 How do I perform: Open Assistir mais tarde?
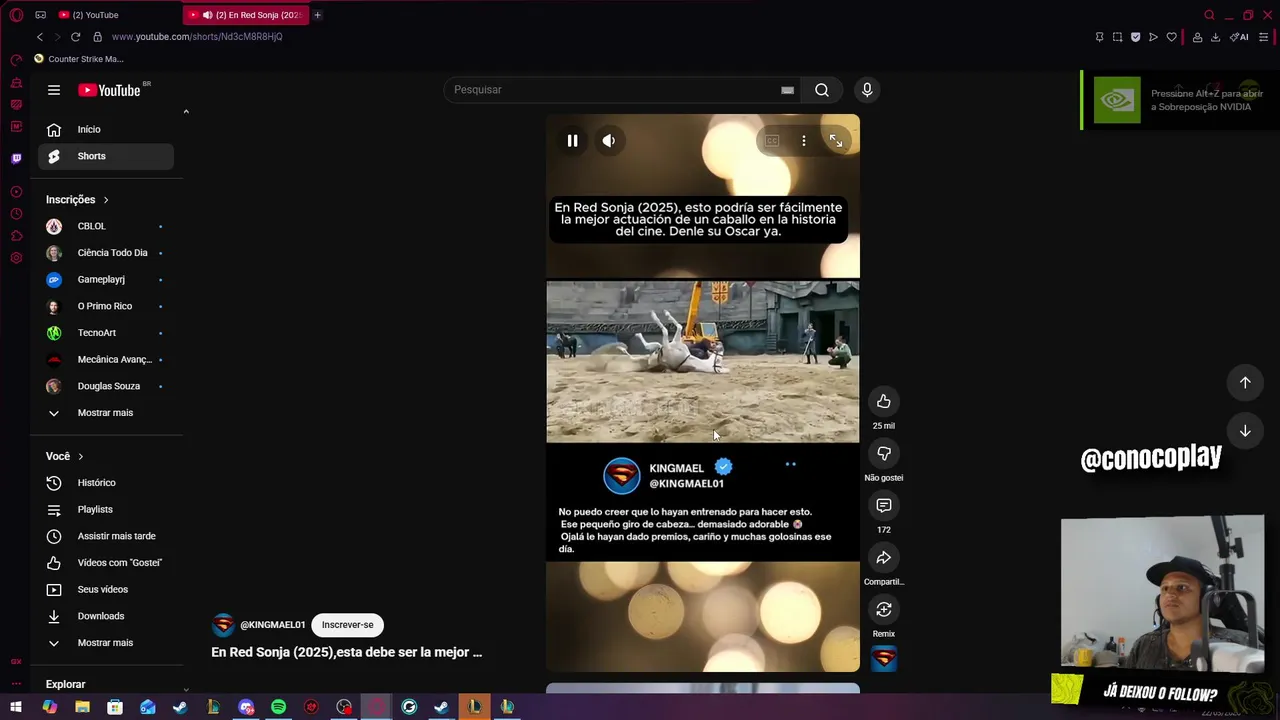(x=106, y=536)
